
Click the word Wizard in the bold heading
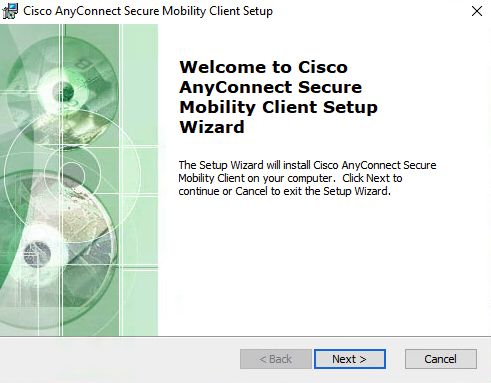pyautogui.click(x=212, y=127)
